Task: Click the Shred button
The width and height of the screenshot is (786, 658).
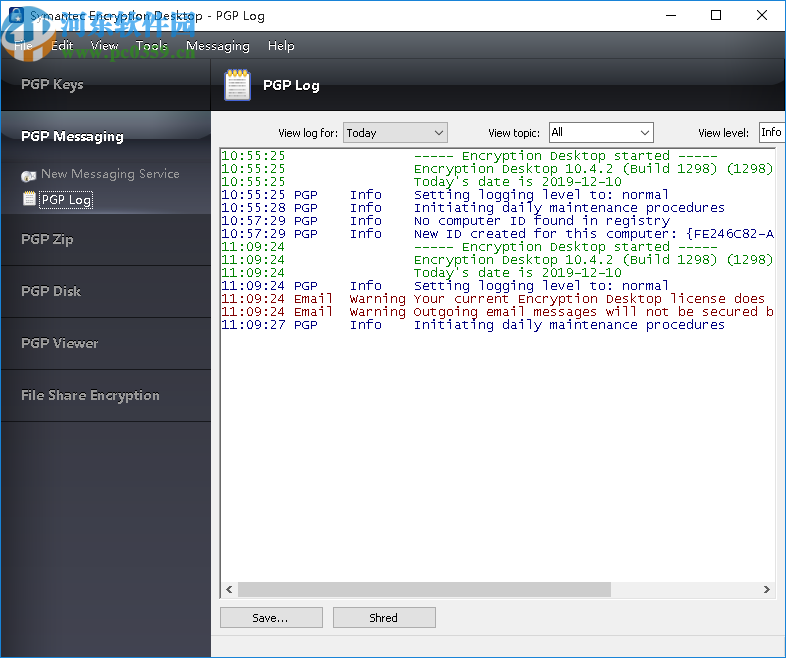Action: point(384,617)
